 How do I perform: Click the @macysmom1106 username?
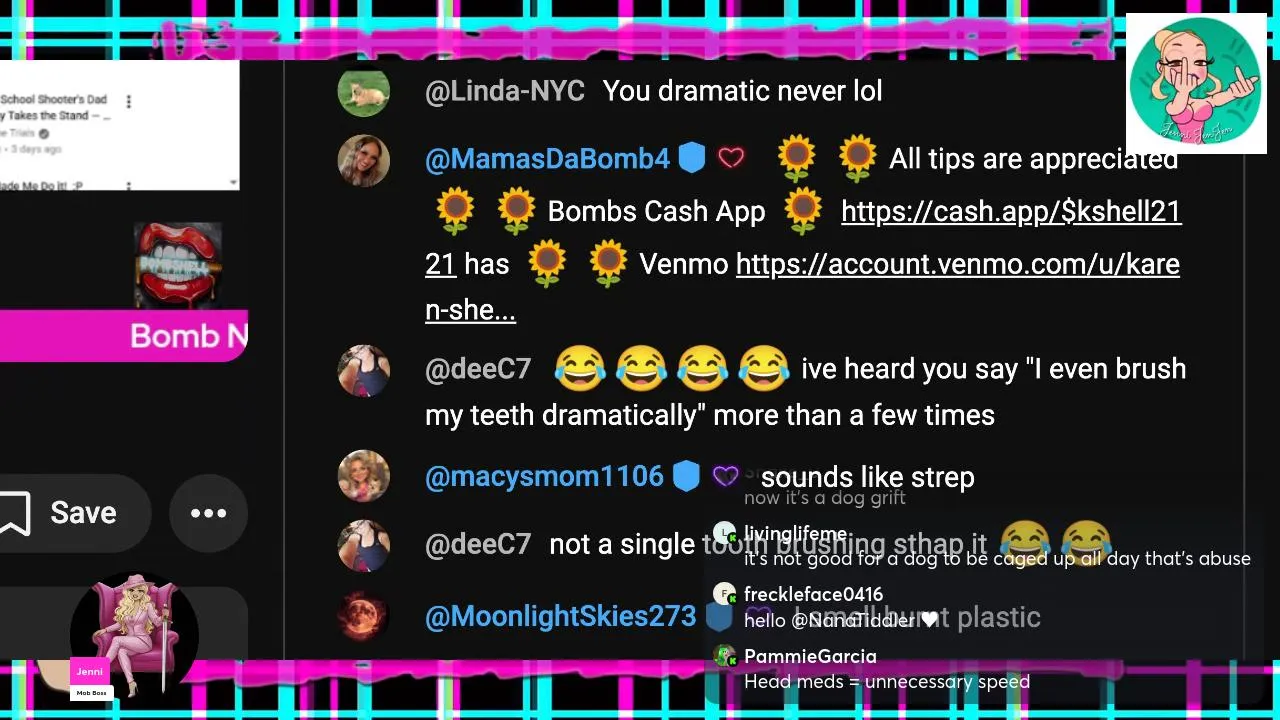tap(544, 476)
